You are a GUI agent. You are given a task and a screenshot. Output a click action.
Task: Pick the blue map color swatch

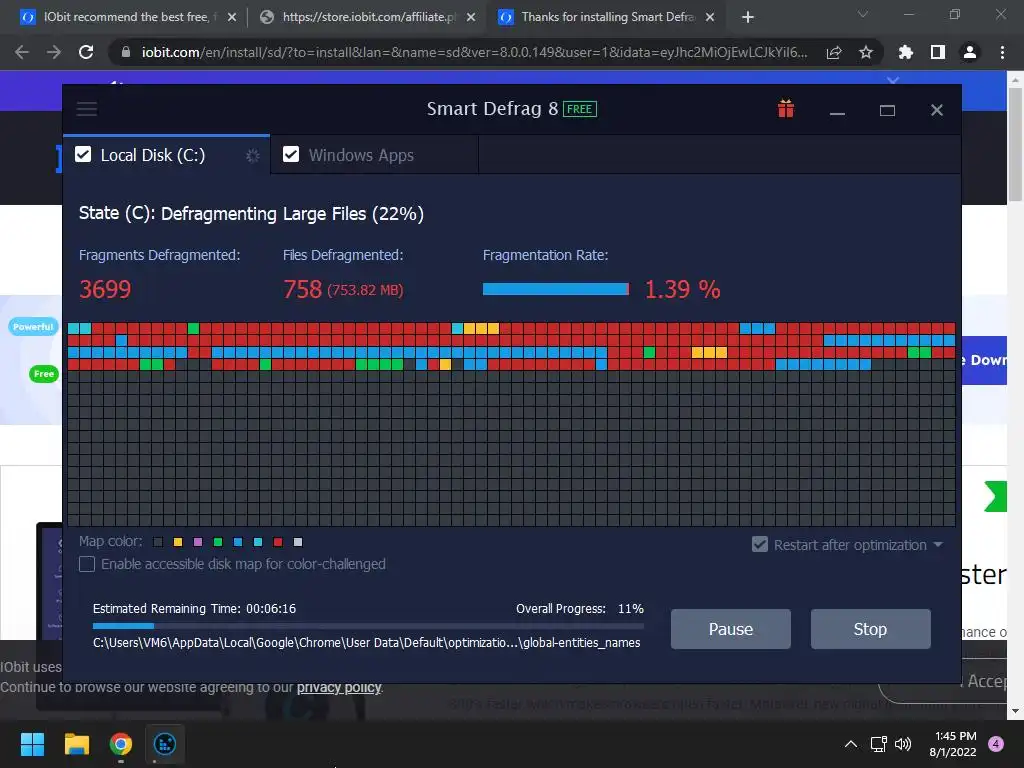pyautogui.click(x=238, y=542)
